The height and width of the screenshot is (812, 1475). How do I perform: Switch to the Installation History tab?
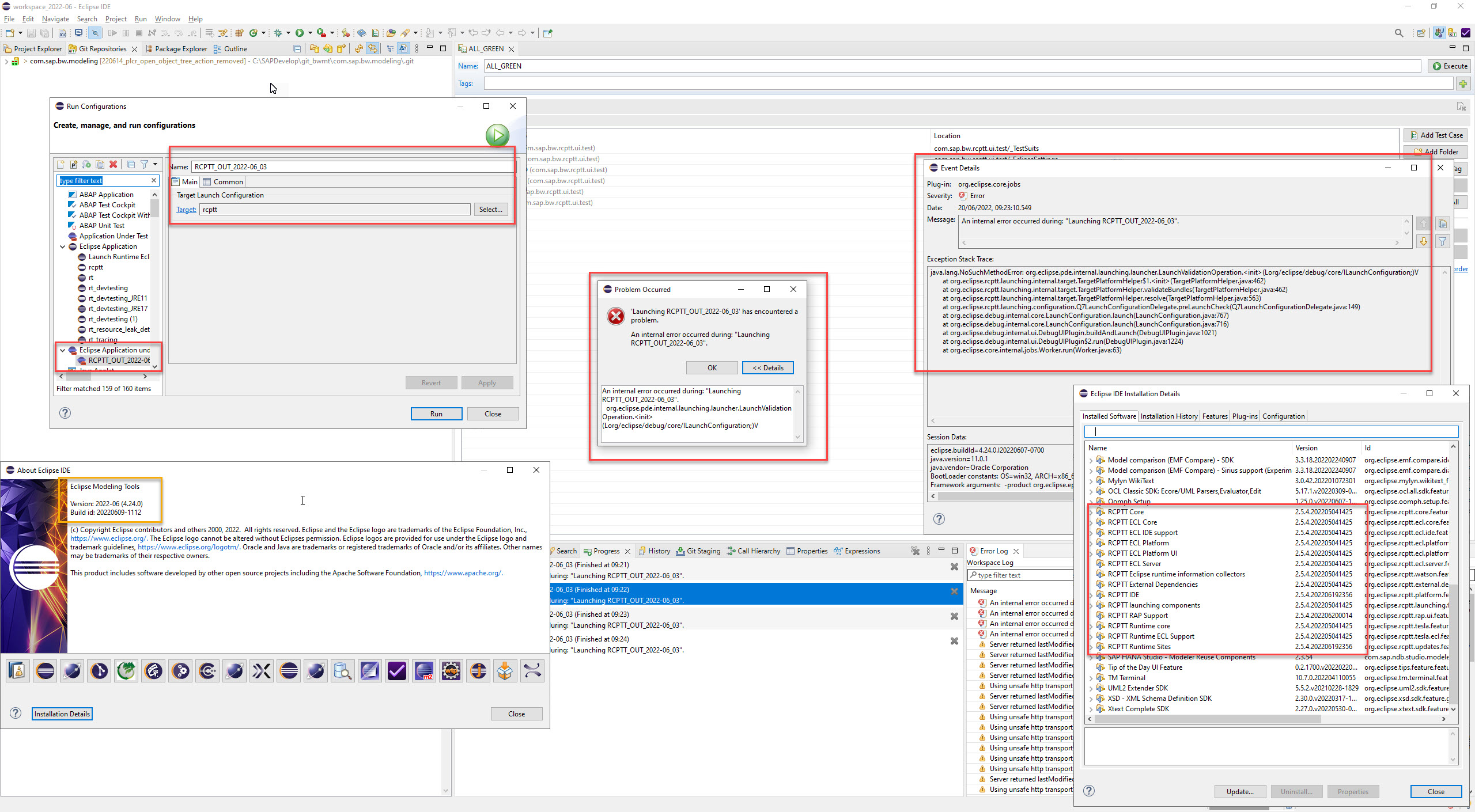point(1169,416)
